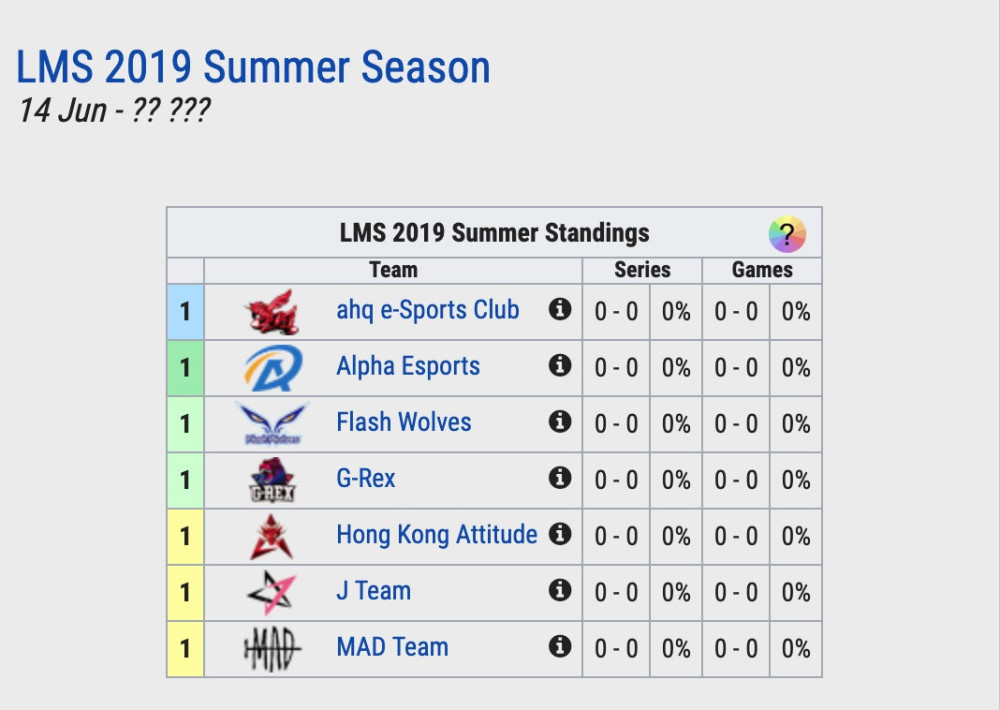Screen dimensions: 1000x710
Task: Click the J Team star logo
Action: tap(272, 592)
